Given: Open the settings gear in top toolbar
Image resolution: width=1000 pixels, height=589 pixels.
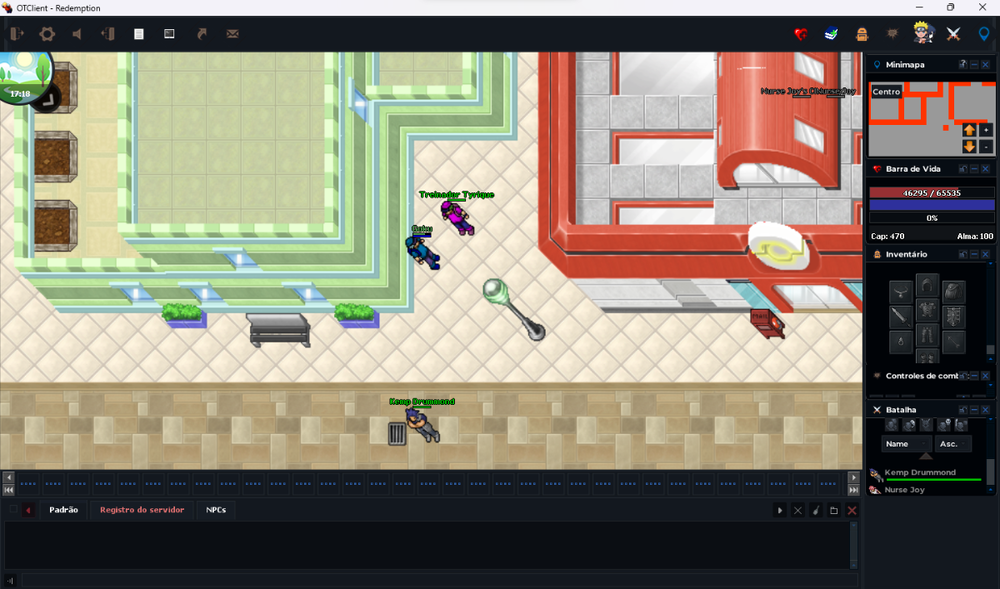Looking at the screenshot, I should [46, 34].
